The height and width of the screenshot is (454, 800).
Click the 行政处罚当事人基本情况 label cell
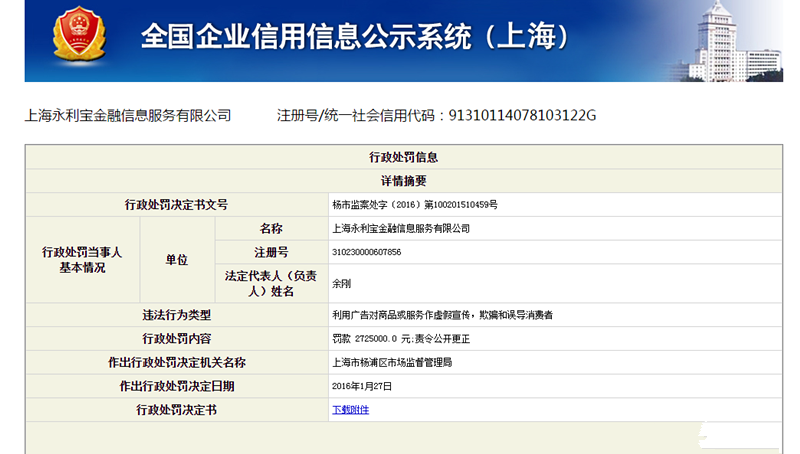click(x=82, y=260)
